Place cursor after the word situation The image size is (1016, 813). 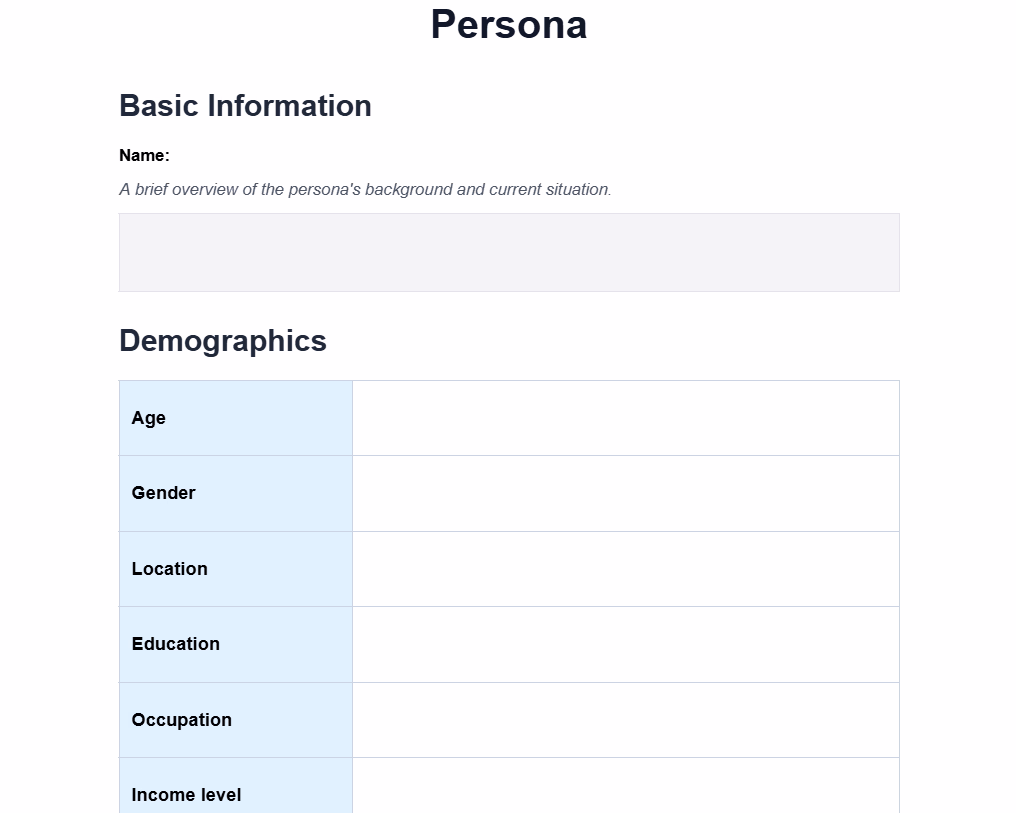608,189
